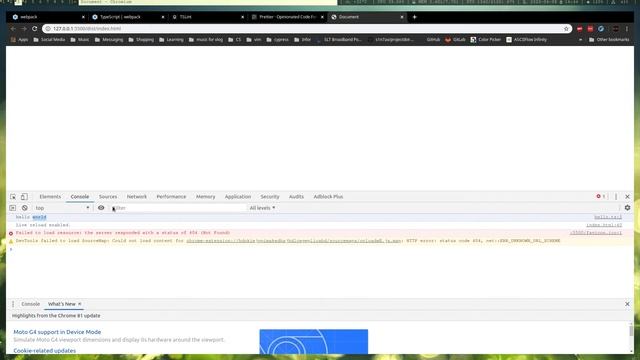Expand the Social Media bookmarks folder
640x360 pixels.
(x=49, y=40)
